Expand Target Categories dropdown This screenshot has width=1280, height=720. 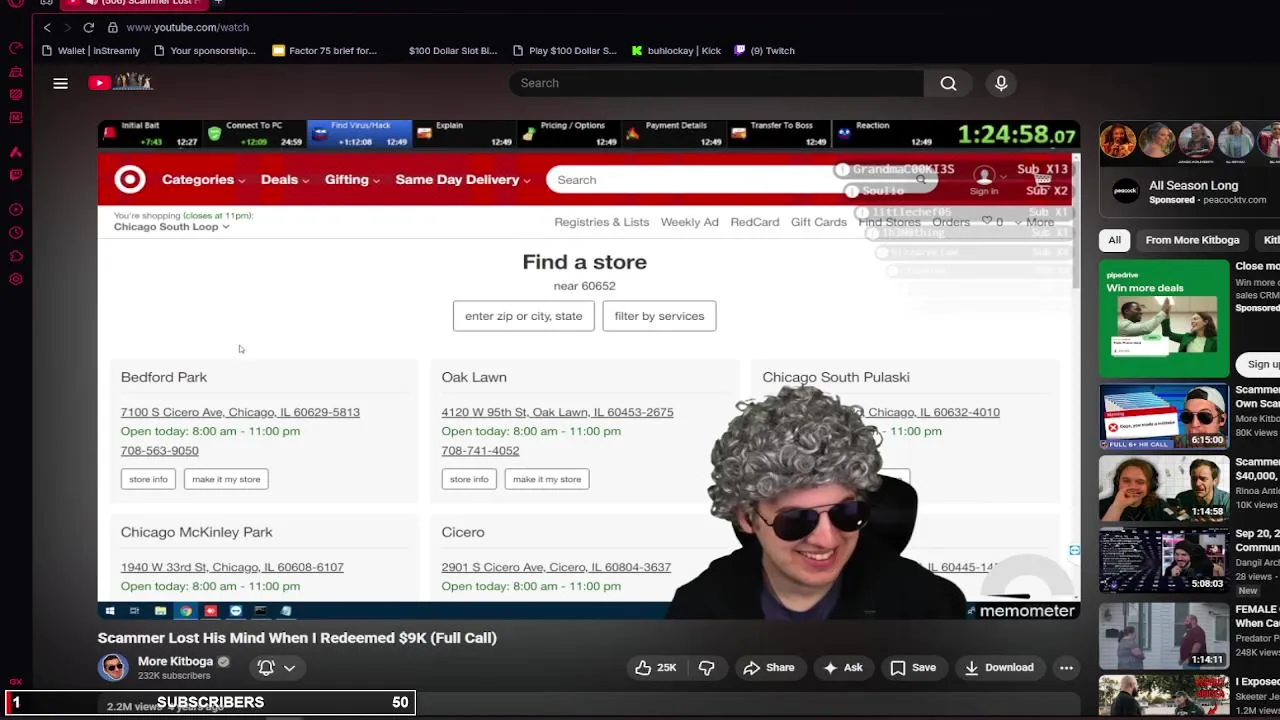coord(203,179)
